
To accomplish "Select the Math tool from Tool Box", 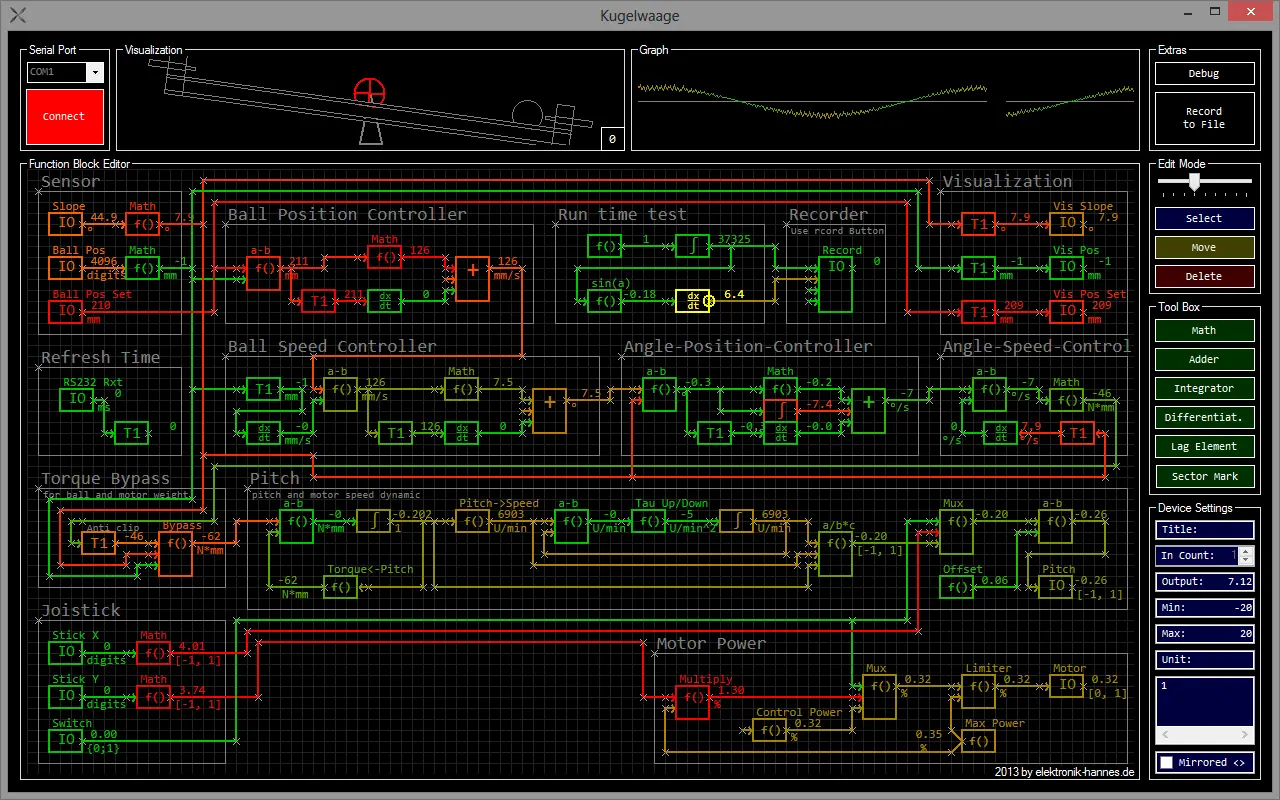I will point(1203,330).
